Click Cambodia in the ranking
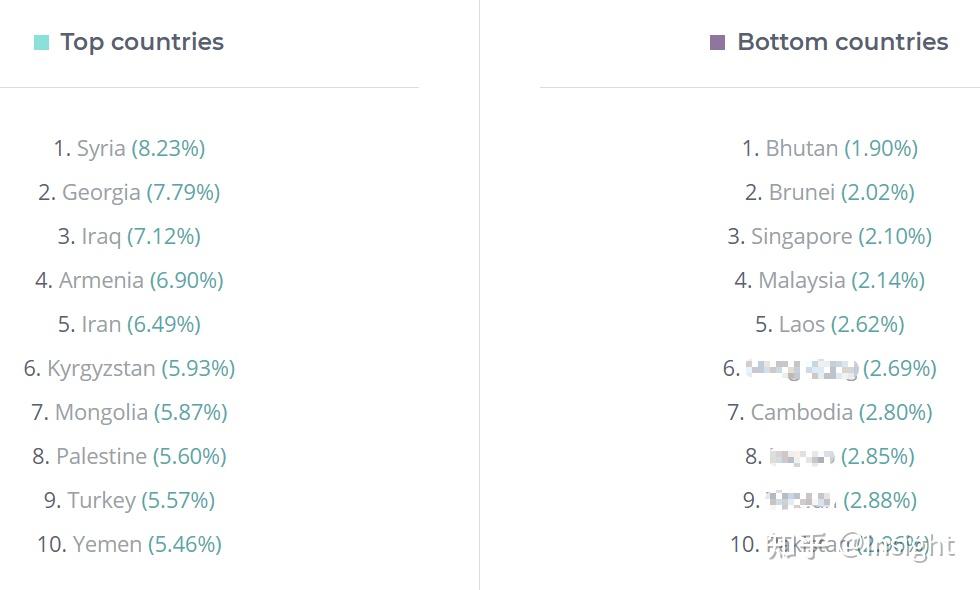Screen dimensions: 980x590 802,412
